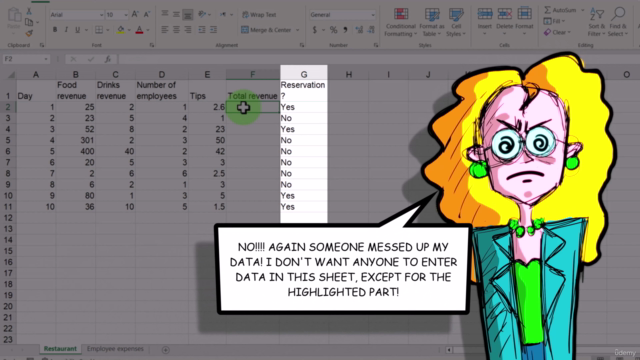Click cell containing 400
The height and width of the screenshot is (360, 640).
[x=76, y=151]
